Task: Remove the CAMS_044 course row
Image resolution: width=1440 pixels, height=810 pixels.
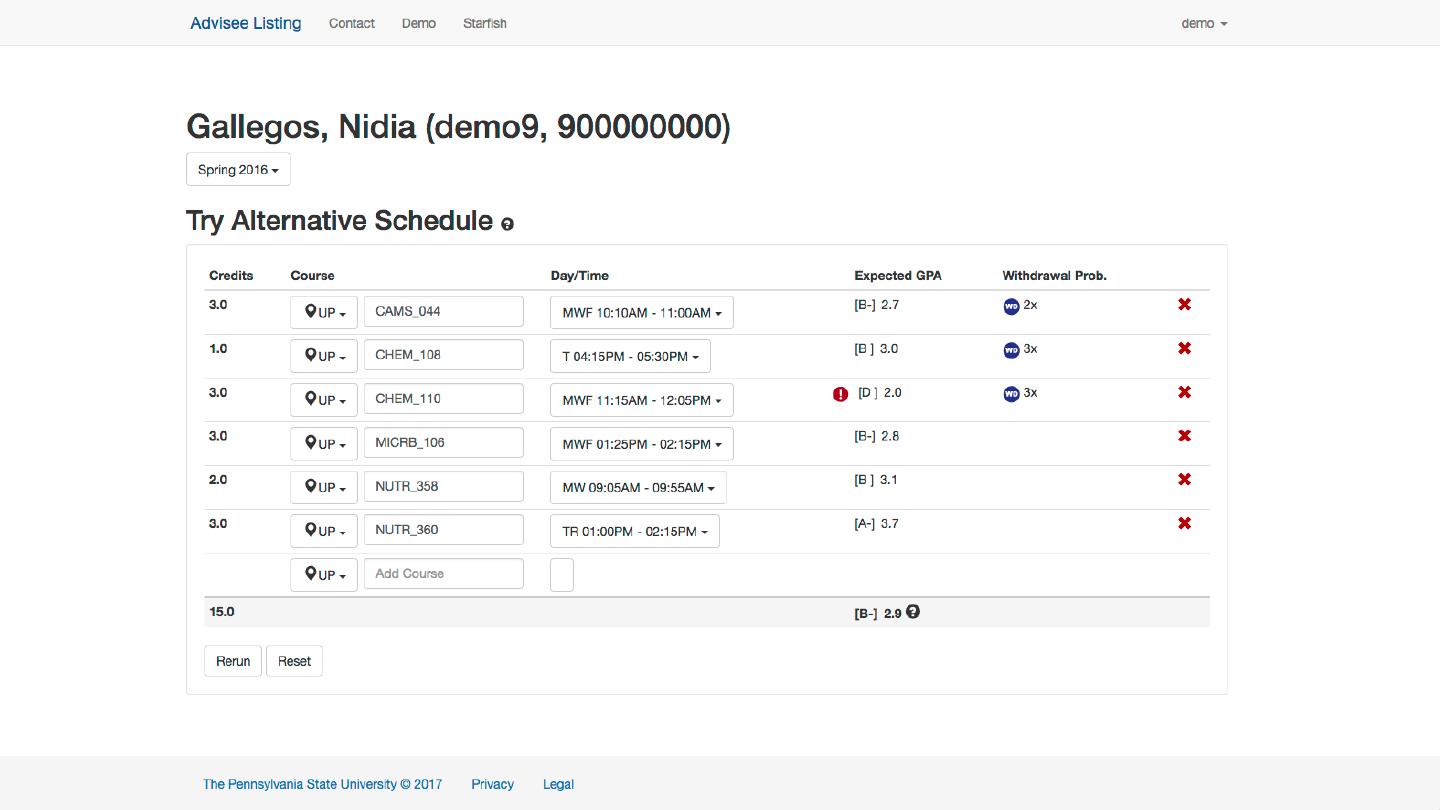Action: click(1184, 304)
